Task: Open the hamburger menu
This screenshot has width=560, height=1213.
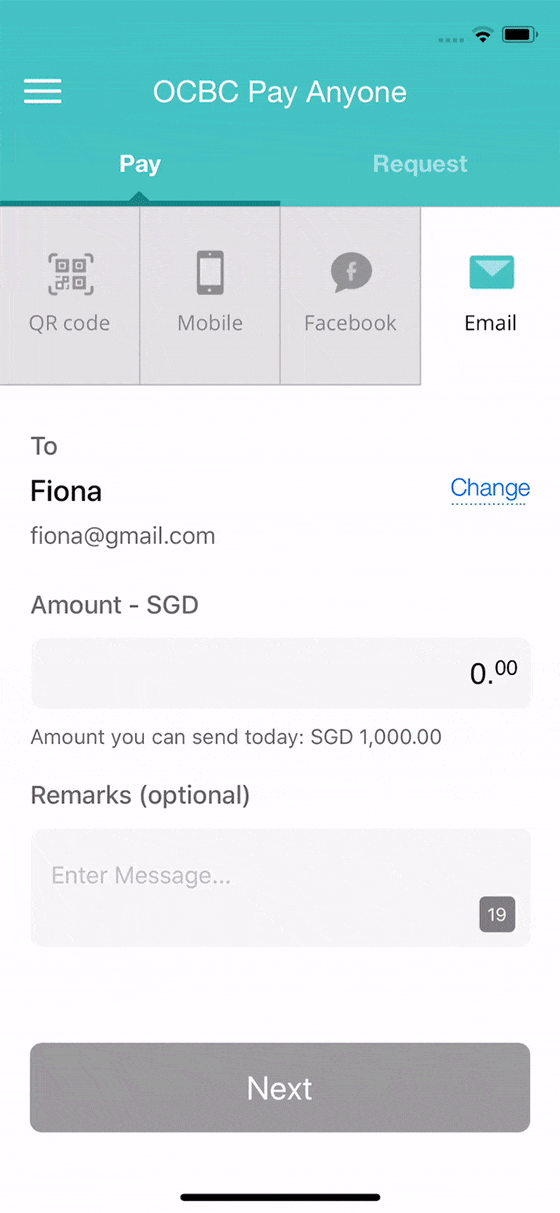Action: (43, 92)
